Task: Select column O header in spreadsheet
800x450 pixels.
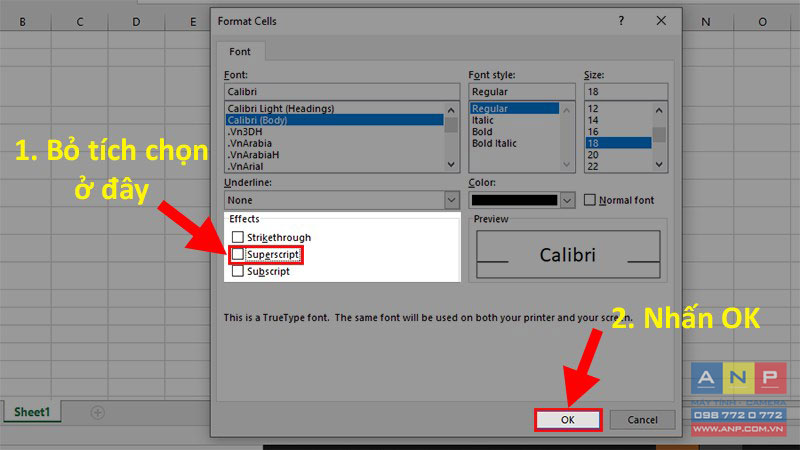Action: (x=762, y=22)
